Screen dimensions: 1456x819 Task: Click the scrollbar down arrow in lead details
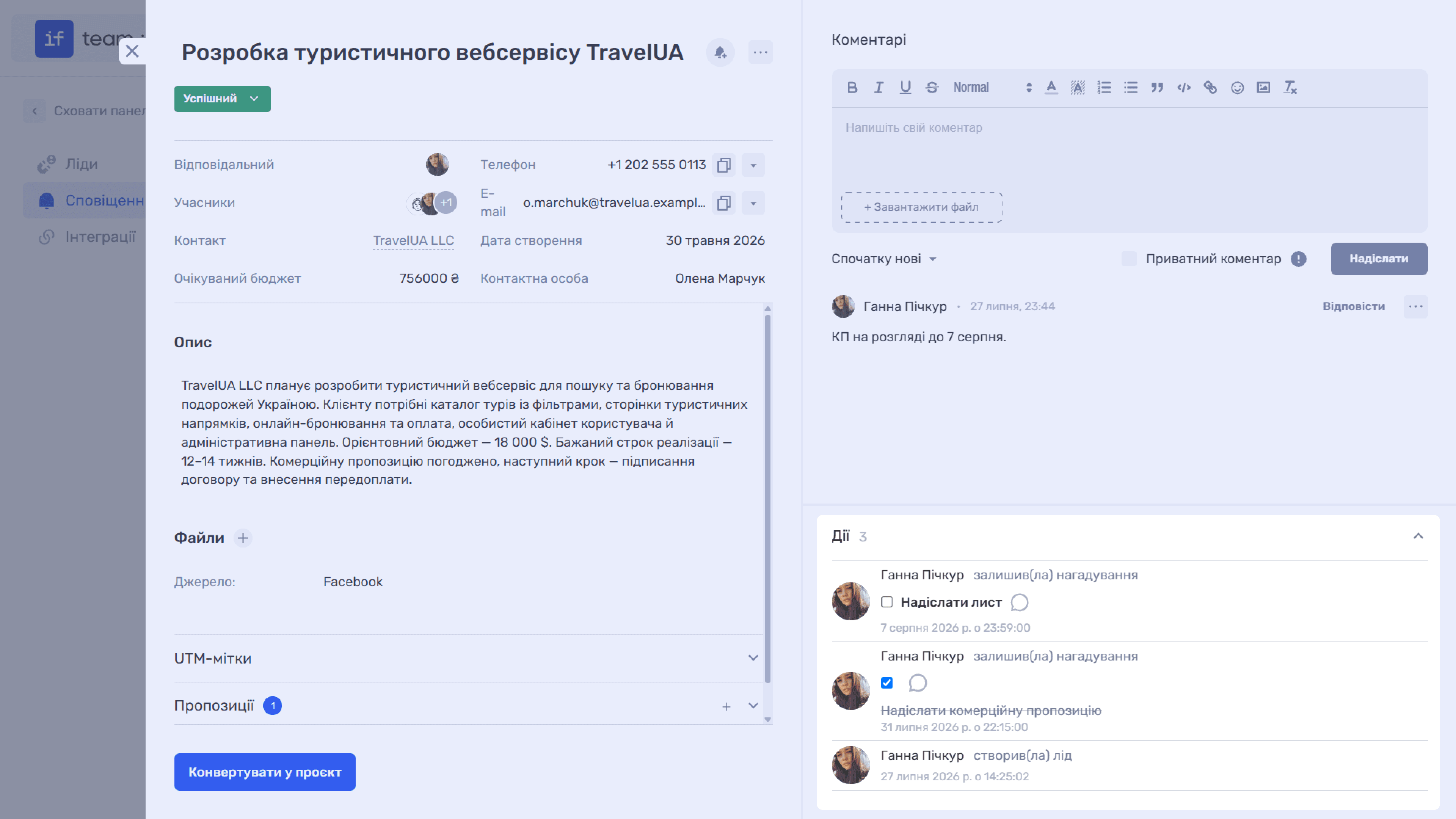pos(767,720)
